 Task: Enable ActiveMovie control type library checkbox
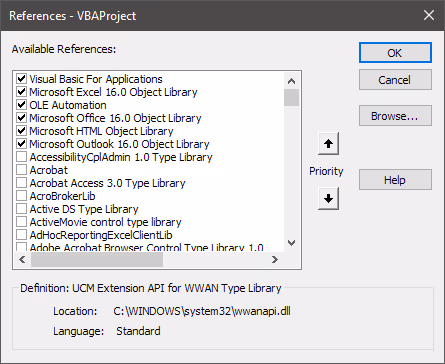point(22,222)
